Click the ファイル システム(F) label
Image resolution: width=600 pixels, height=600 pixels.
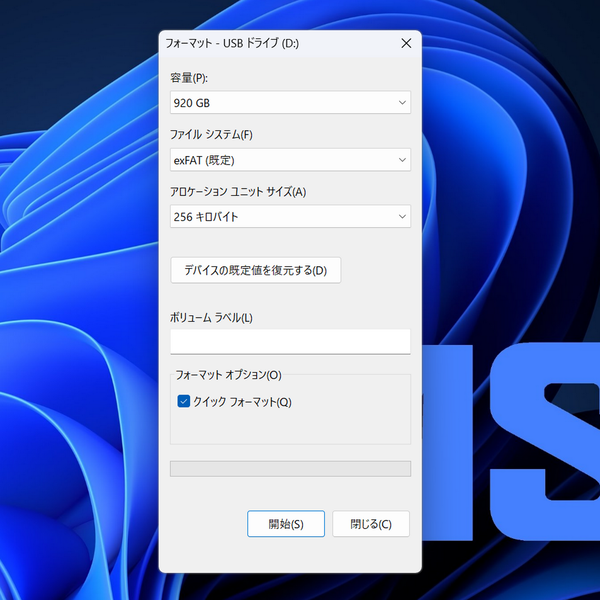pos(212,135)
